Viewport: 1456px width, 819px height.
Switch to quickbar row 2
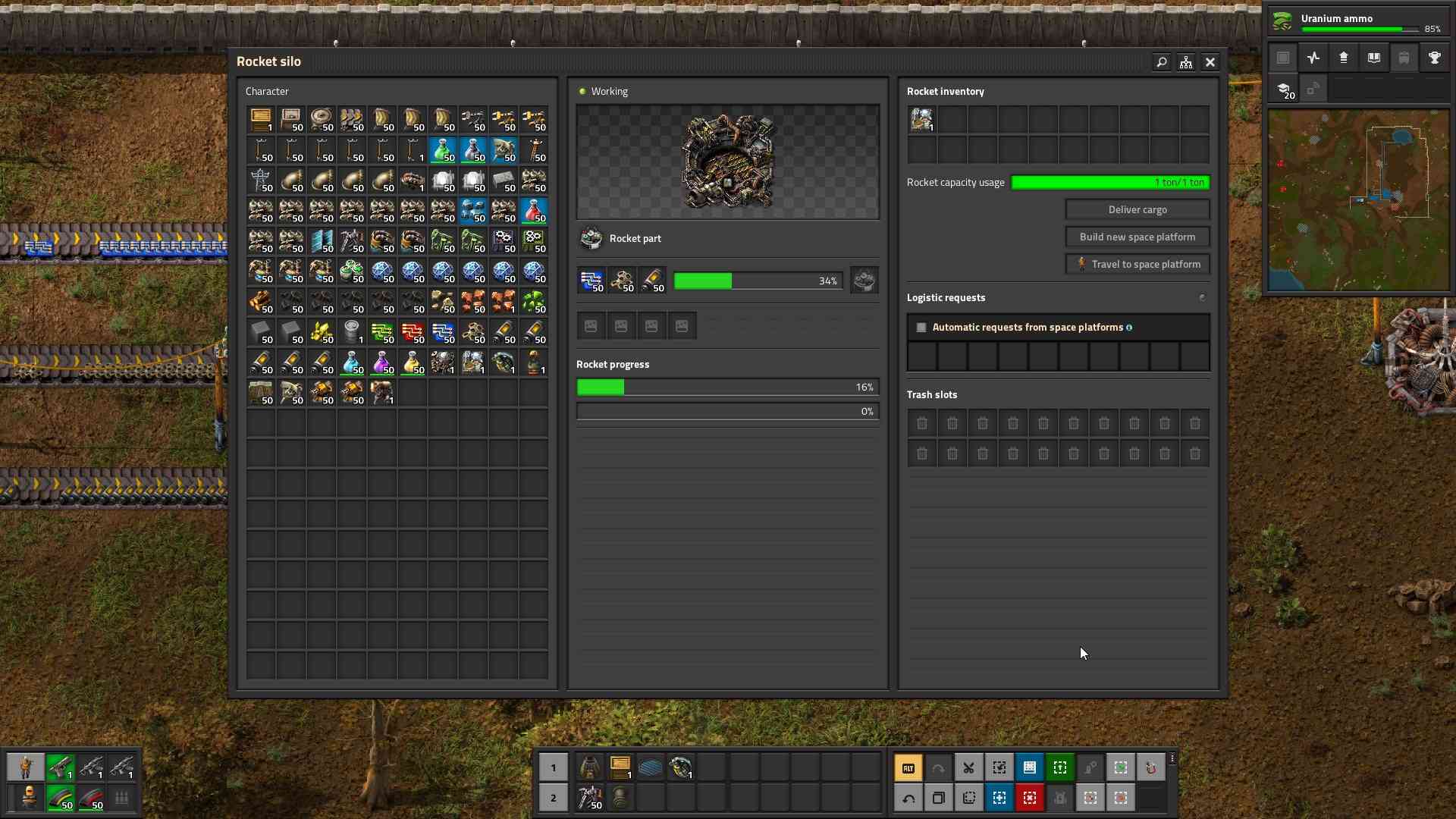[554, 798]
